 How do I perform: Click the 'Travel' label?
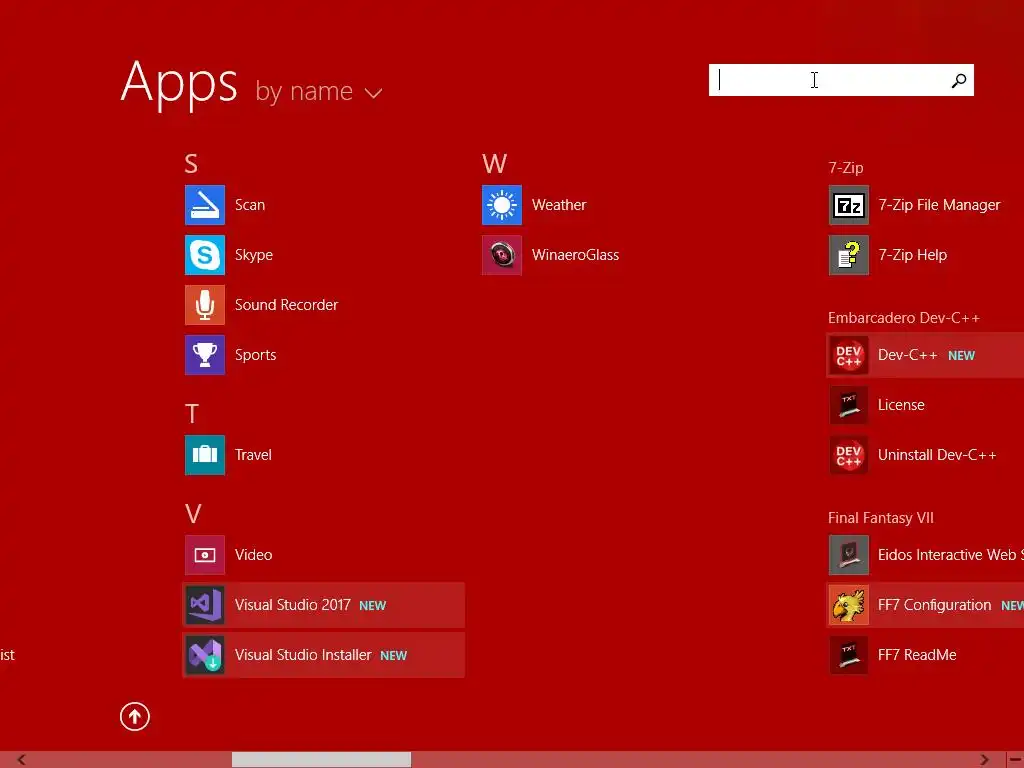tap(253, 455)
